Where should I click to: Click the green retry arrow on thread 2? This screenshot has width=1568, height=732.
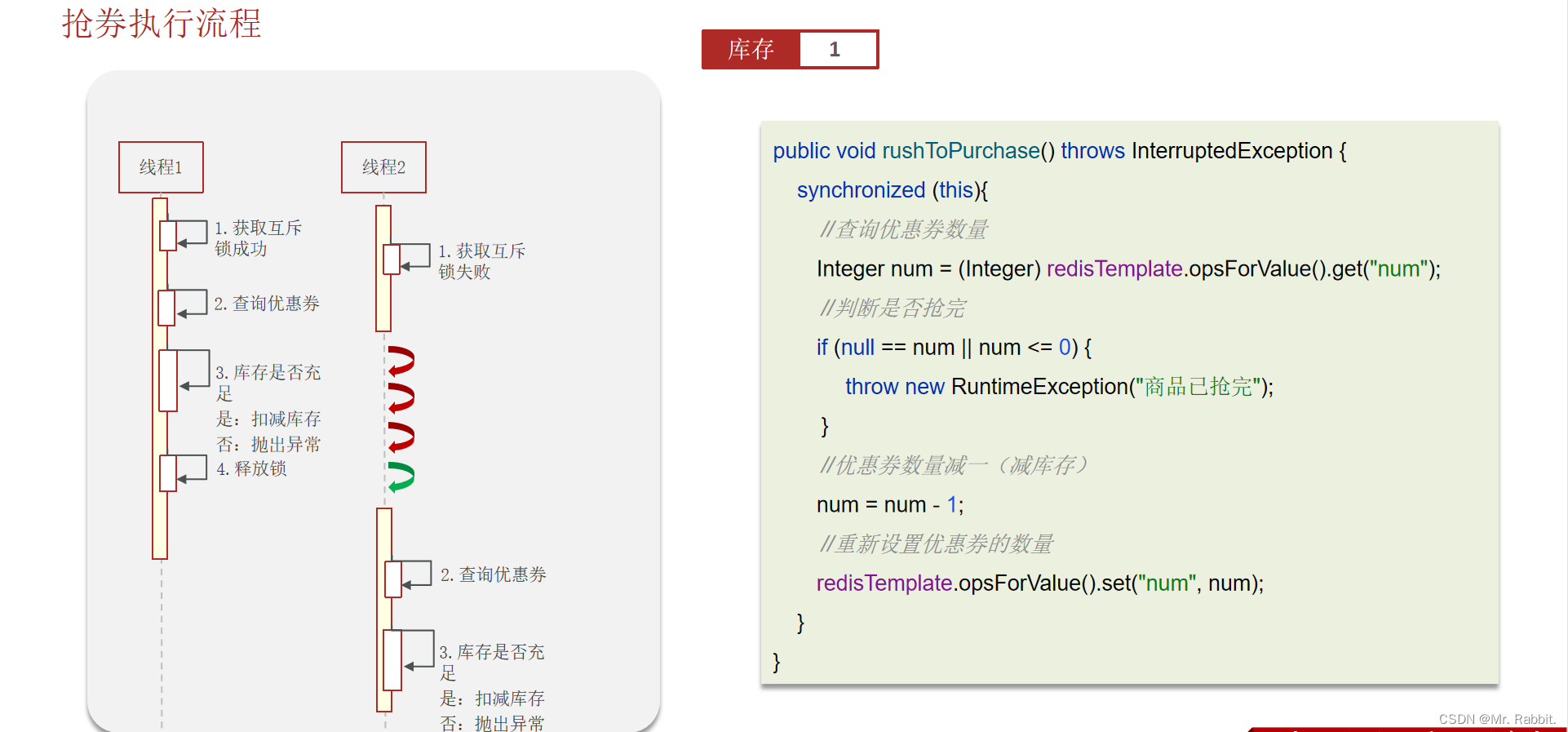[x=401, y=477]
